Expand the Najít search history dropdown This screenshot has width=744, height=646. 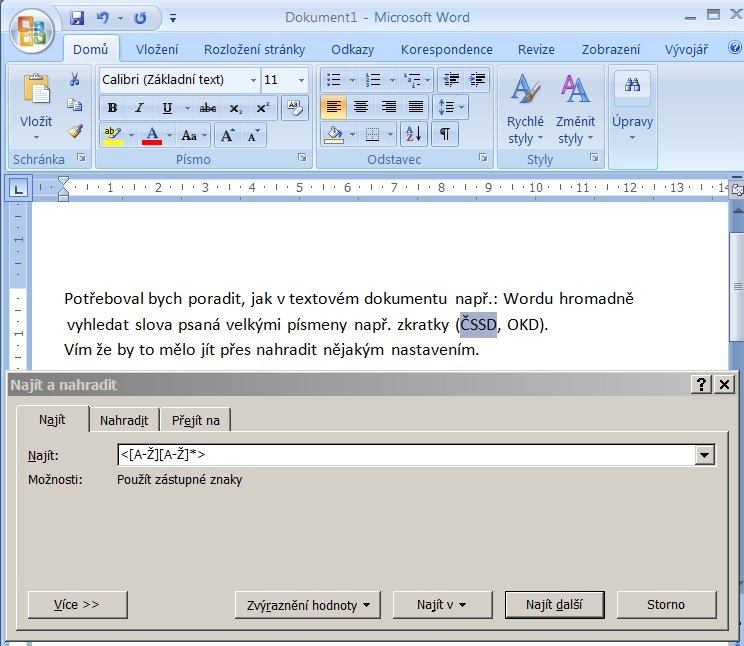pyautogui.click(x=705, y=455)
